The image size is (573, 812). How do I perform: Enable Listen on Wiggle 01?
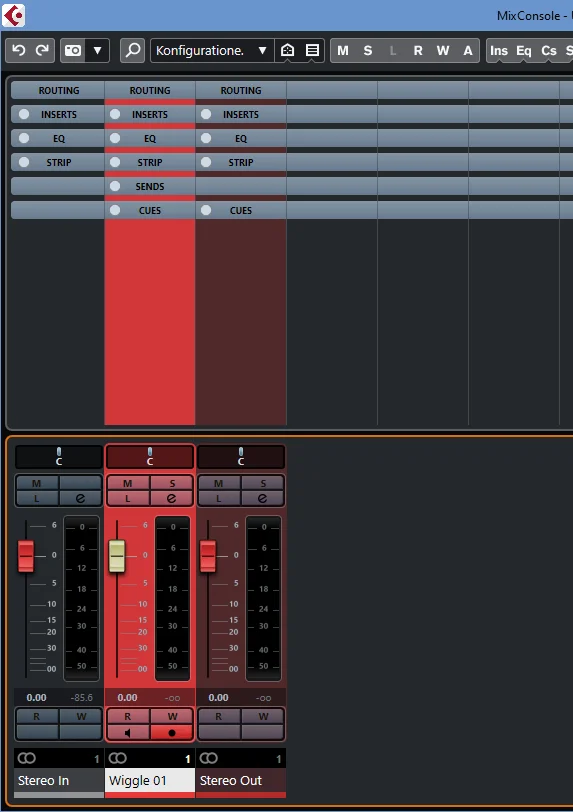click(x=128, y=498)
